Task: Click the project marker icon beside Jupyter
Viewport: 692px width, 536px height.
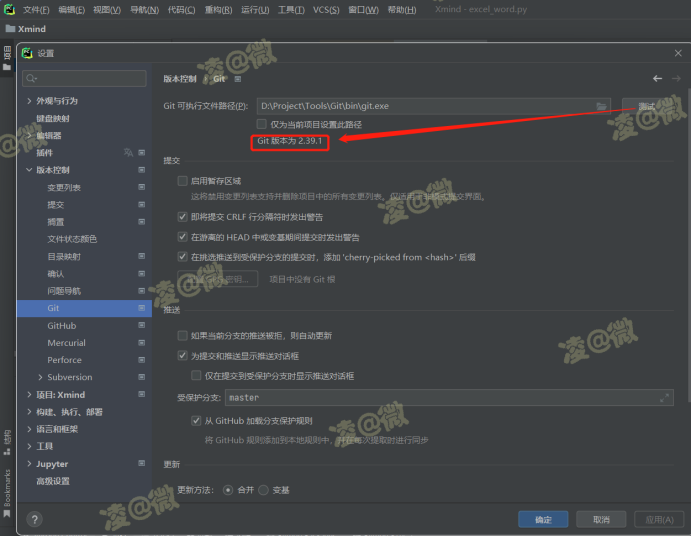Action: (x=142, y=463)
